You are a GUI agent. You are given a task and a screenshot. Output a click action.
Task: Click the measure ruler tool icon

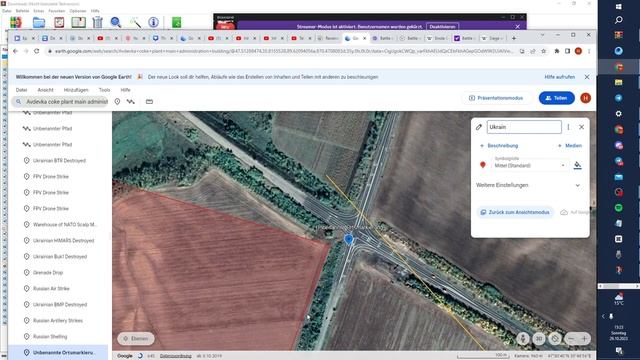pyautogui.click(x=149, y=102)
